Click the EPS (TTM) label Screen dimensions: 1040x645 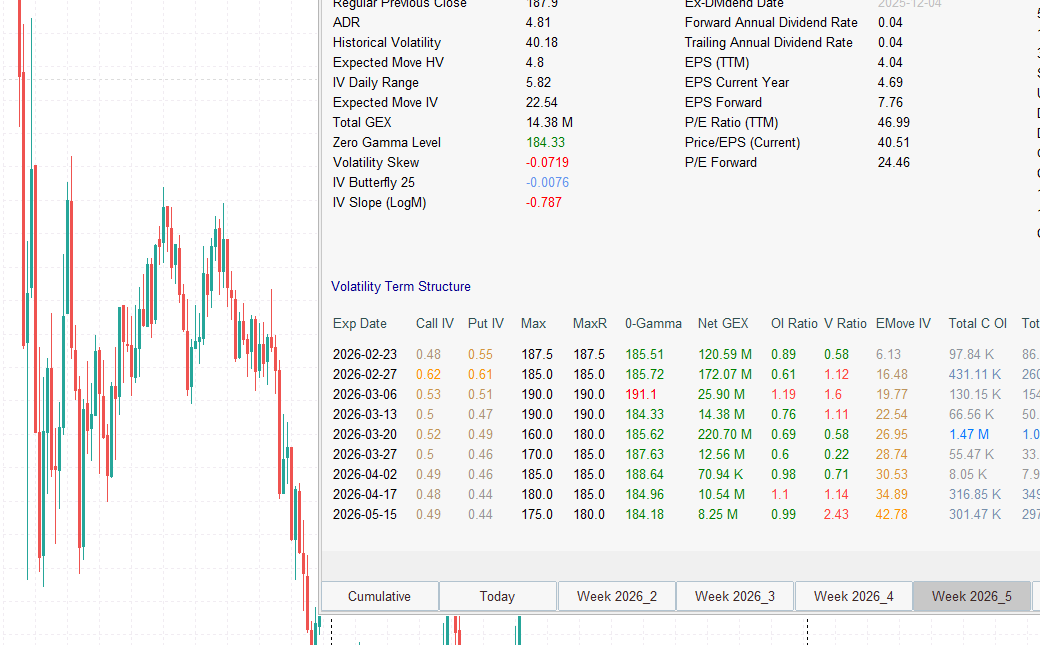717,62
